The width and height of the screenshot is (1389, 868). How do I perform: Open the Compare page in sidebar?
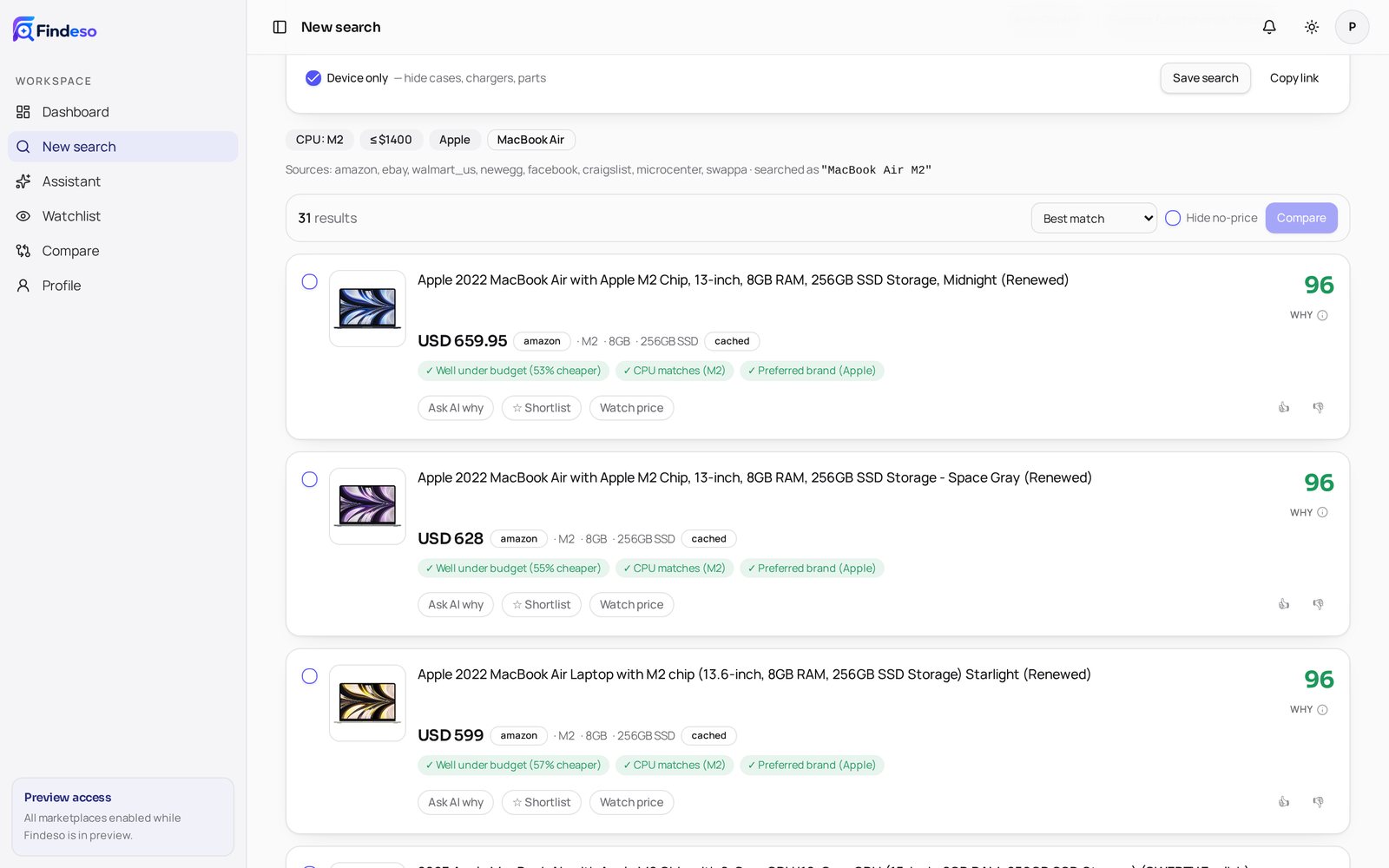click(x=122, y=251)
